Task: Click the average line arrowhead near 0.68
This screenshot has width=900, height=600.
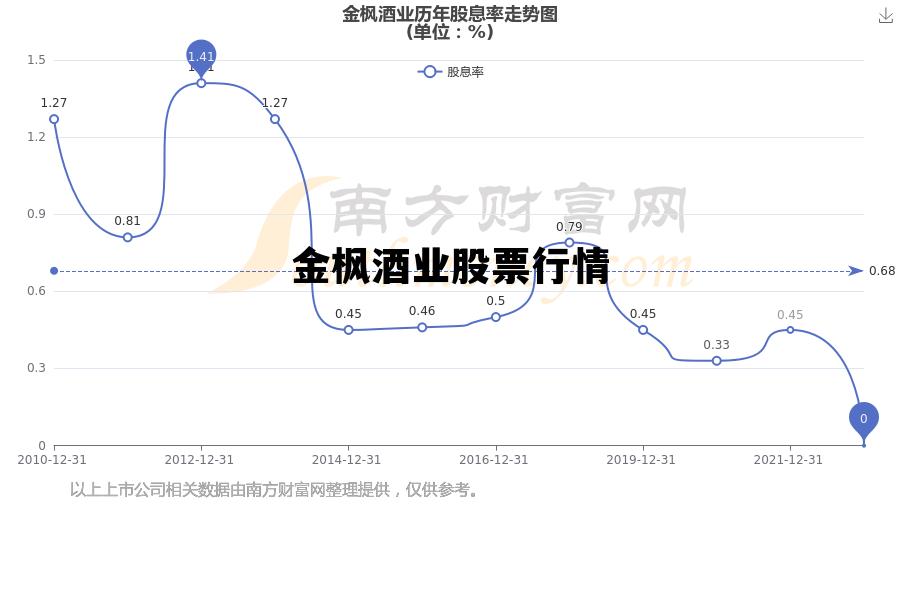Action: click(855, 271)
